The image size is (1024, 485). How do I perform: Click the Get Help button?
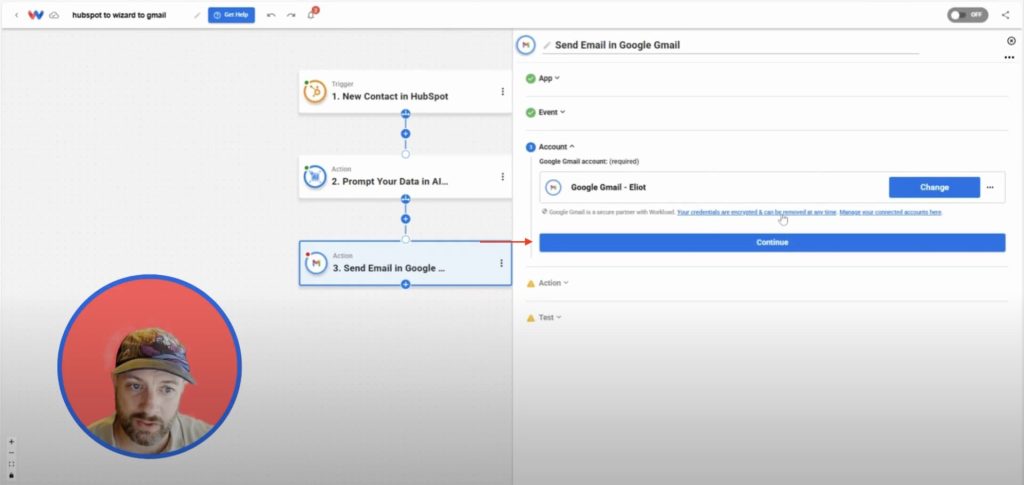click(231, 15)
